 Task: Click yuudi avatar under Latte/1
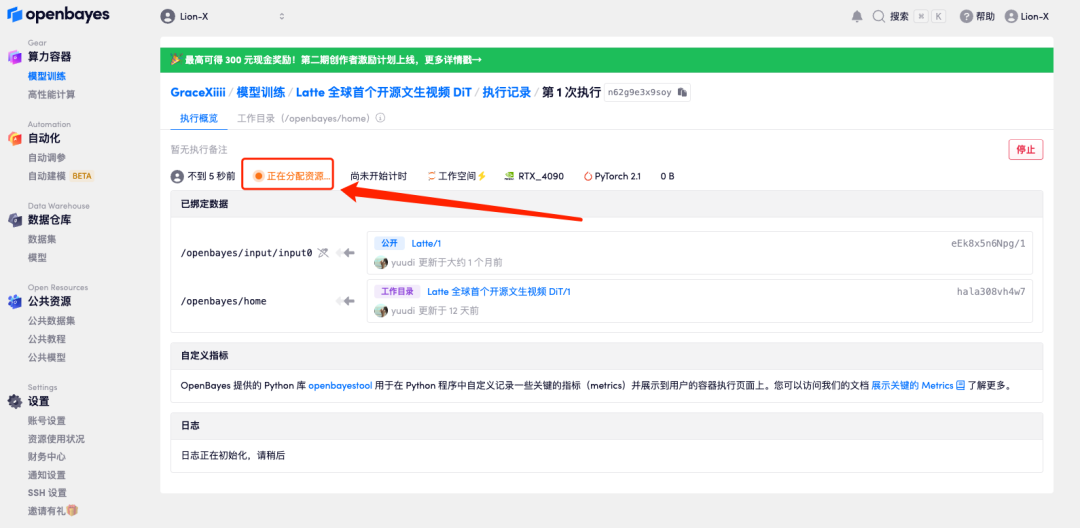[x=381, y=263]
